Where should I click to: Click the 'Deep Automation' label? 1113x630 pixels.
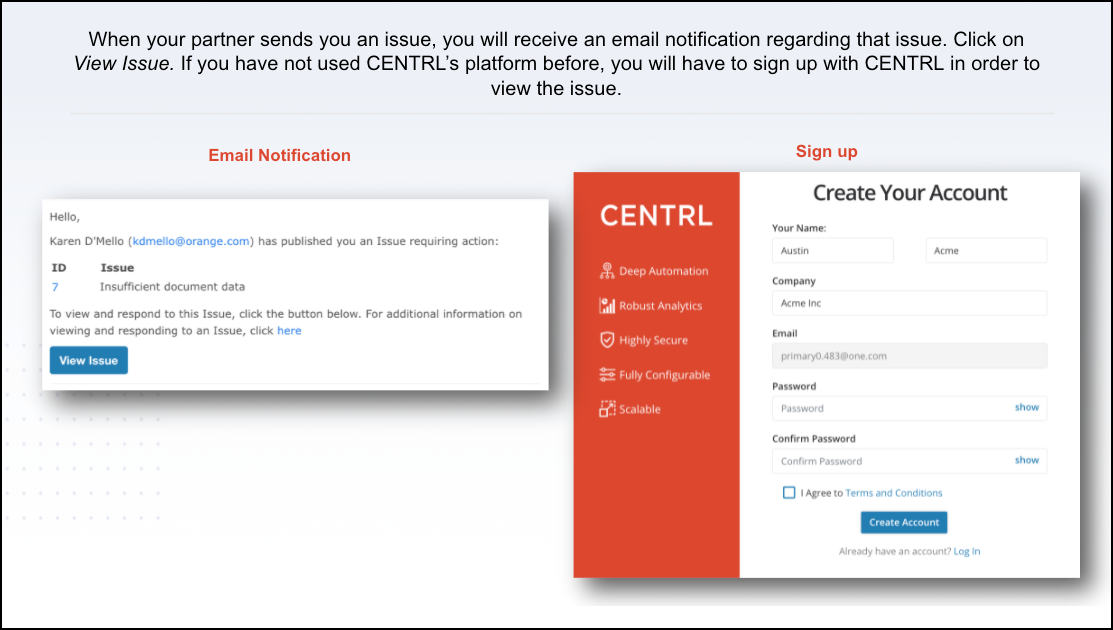coord(664,271)
